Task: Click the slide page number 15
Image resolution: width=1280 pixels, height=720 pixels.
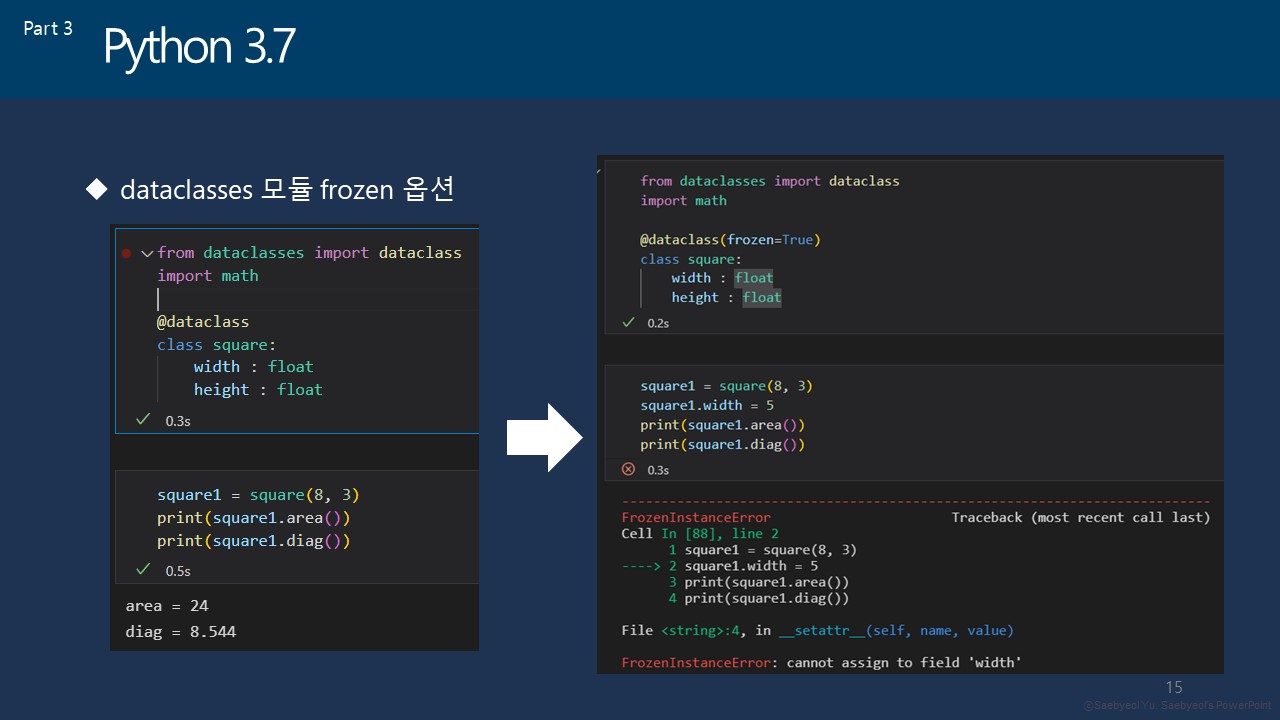Action: click(1174, 687)
